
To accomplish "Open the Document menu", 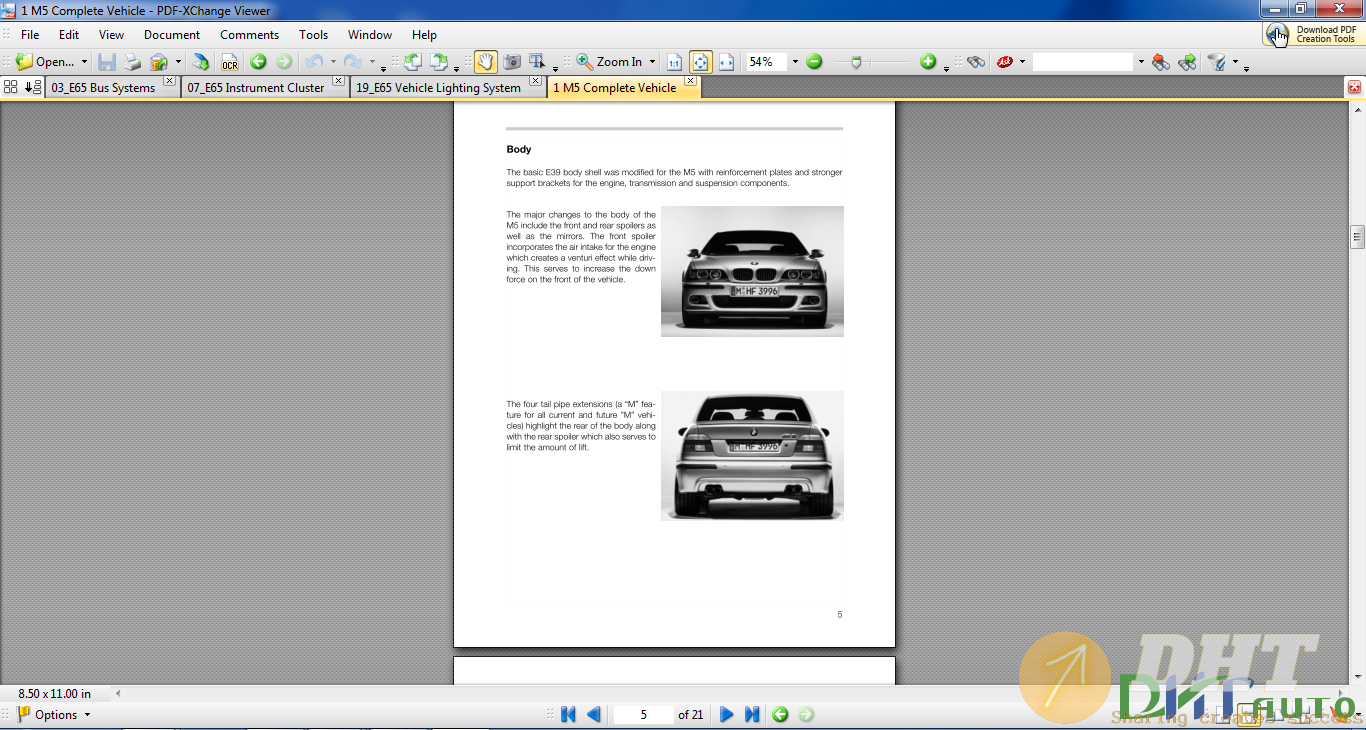I will [x=172, y=35].
